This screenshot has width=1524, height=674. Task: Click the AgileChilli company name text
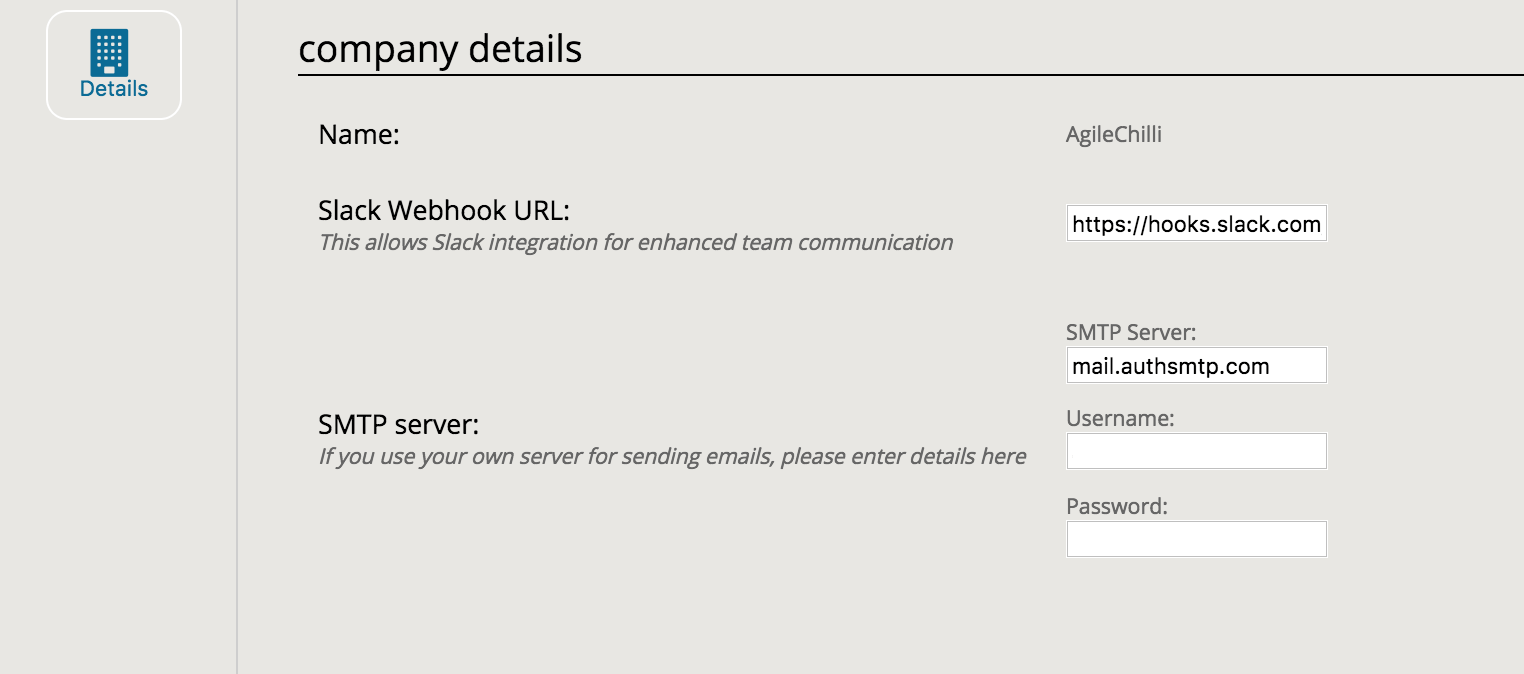point(1113,134)
